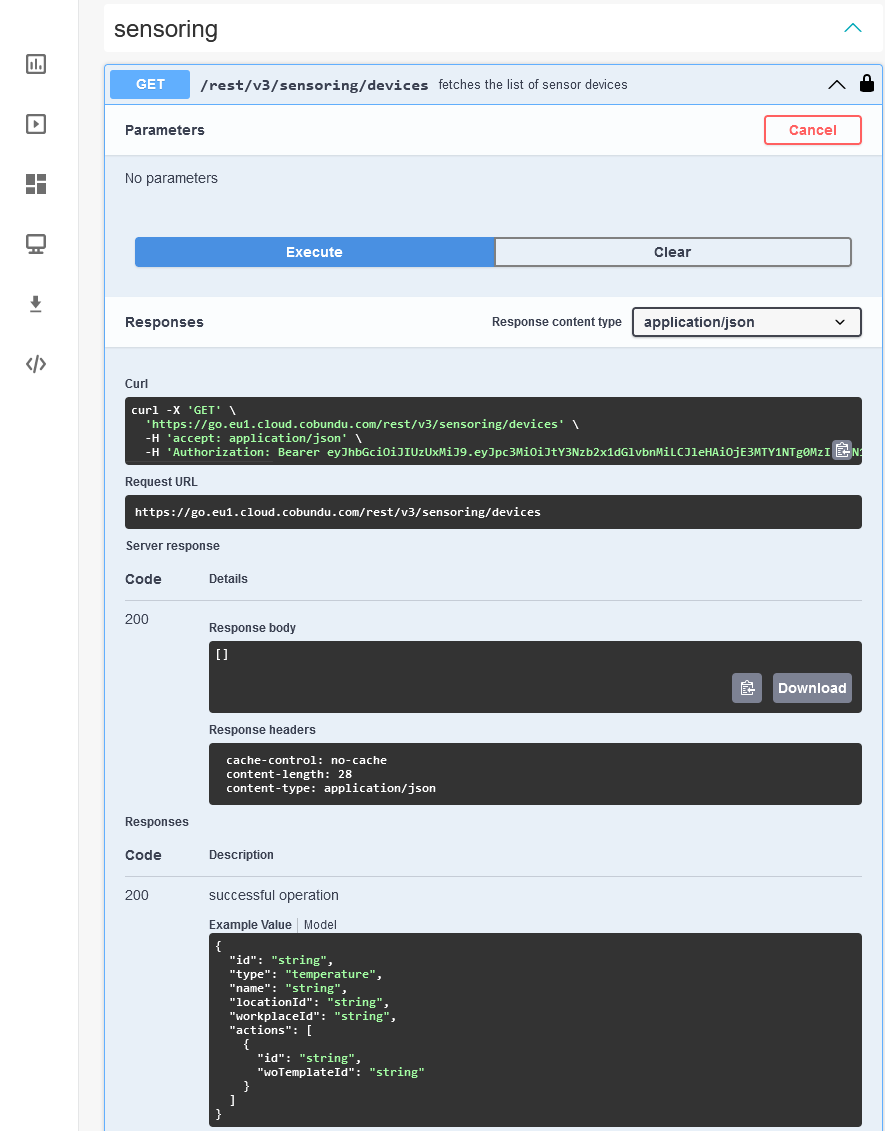
Task: Click the GET method badge
Action: point(150,84)
